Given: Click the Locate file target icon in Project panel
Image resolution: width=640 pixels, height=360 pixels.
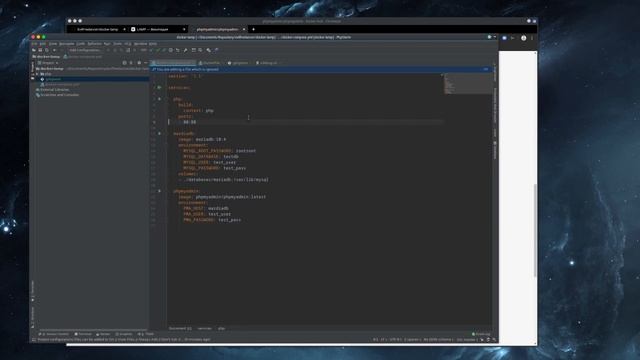Looking at the screenshot, I should coord(124,63).
